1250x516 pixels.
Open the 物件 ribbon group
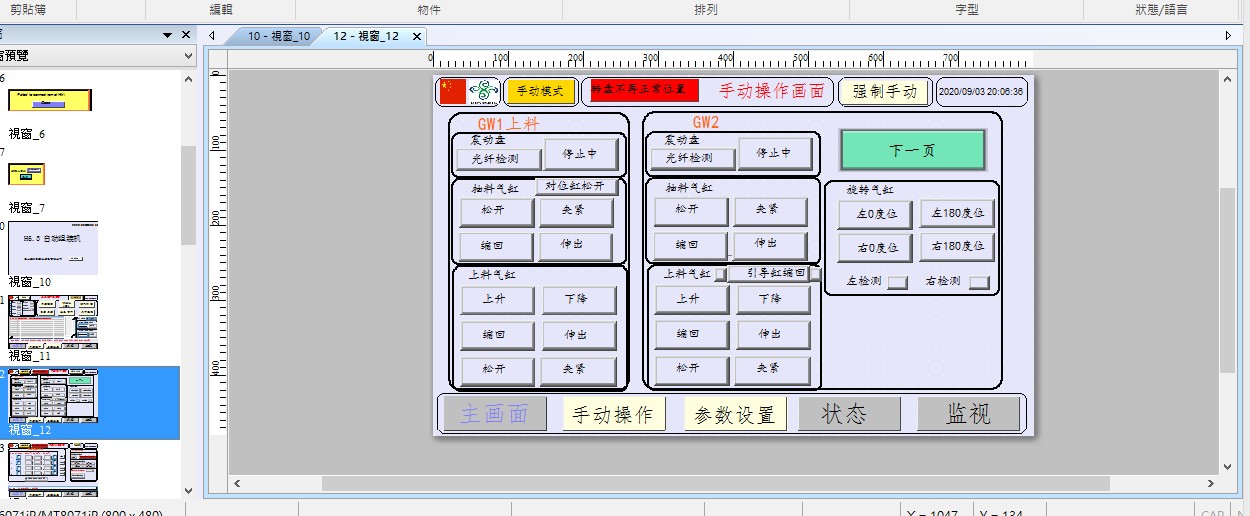[428, 9]
